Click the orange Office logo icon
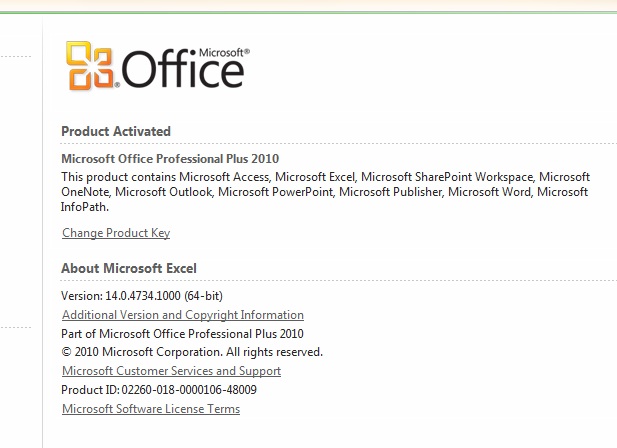This screenshot has height=448, width=617. tap(91, 65)
